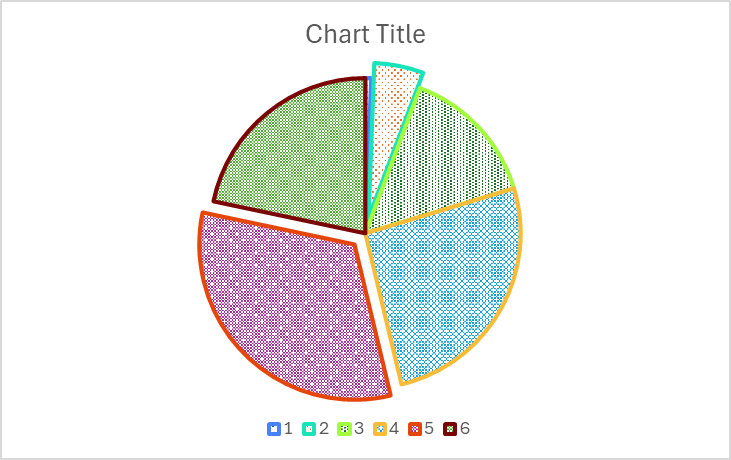Click the Chart Title text
Viewport: 731px width, 460px height.
365,34
